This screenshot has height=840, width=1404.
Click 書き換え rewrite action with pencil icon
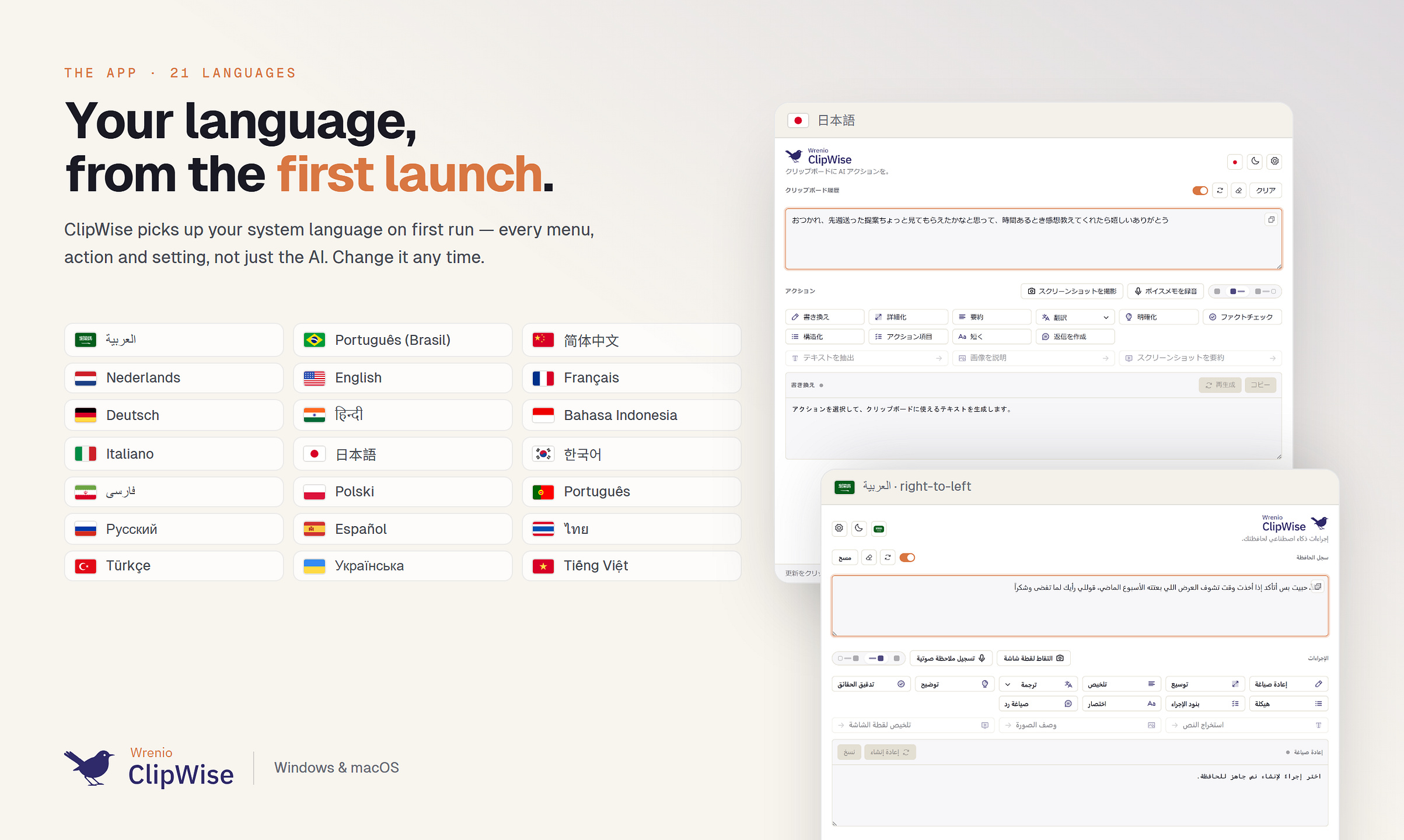(825, 317)
